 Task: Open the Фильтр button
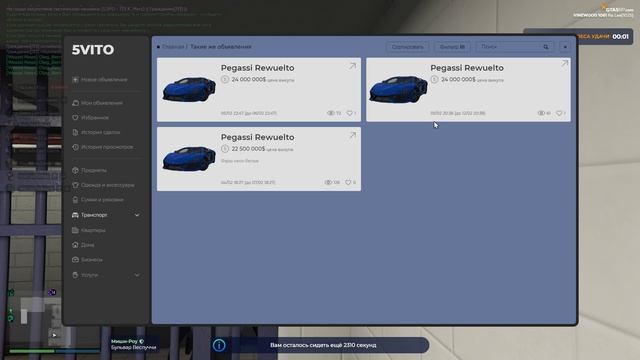click(452, 47)
